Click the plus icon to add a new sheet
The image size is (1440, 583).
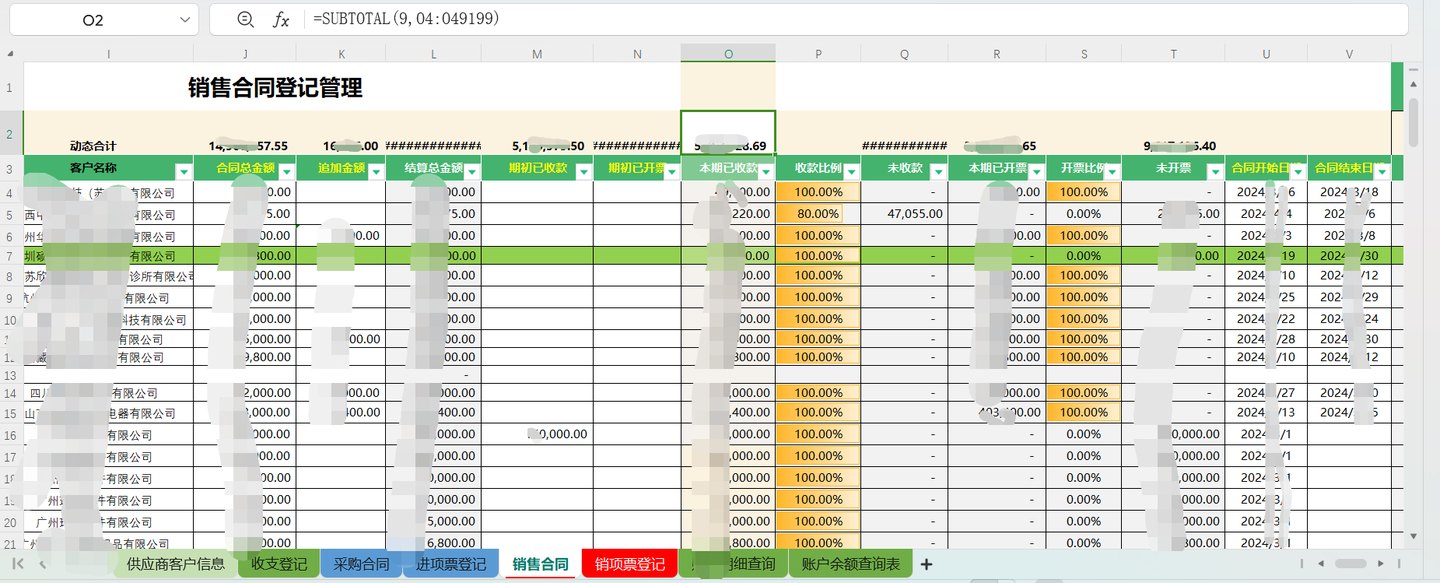(x=926, y=564)
